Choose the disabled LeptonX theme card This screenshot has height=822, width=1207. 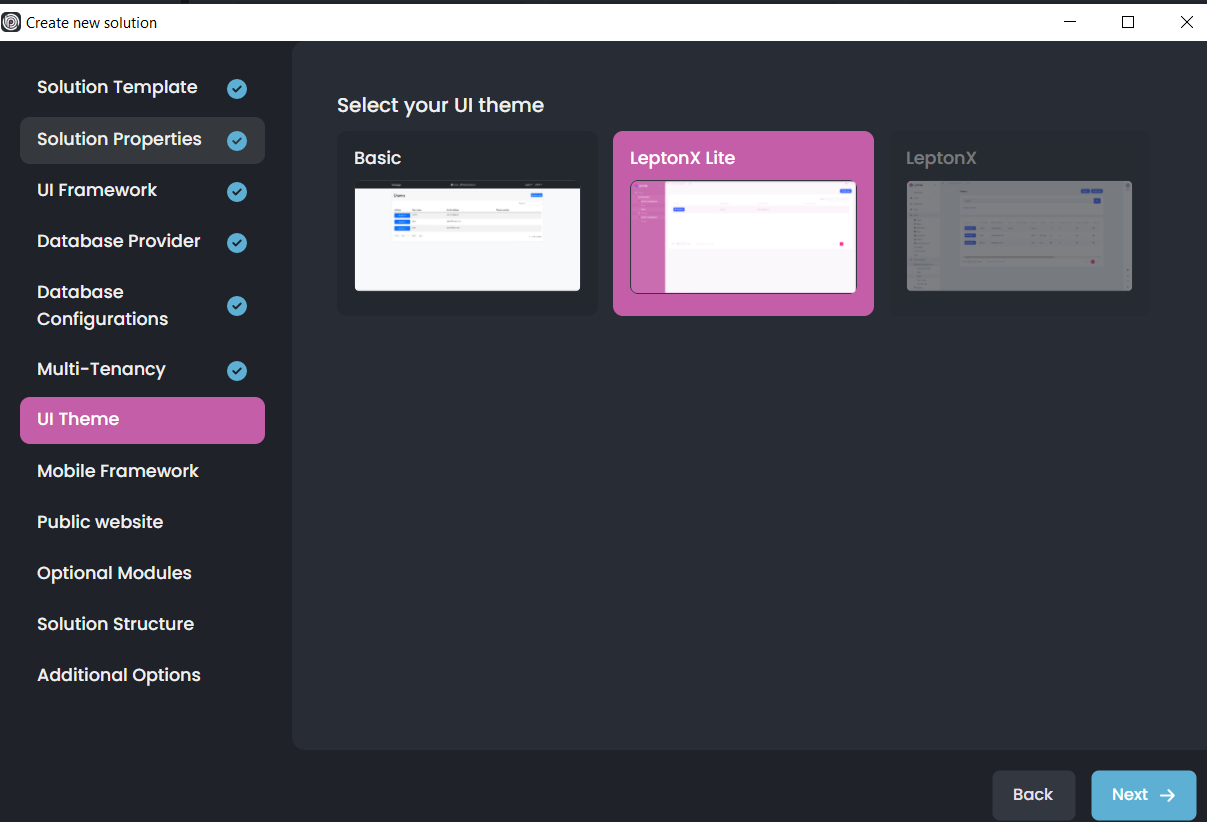point(1019,224)
